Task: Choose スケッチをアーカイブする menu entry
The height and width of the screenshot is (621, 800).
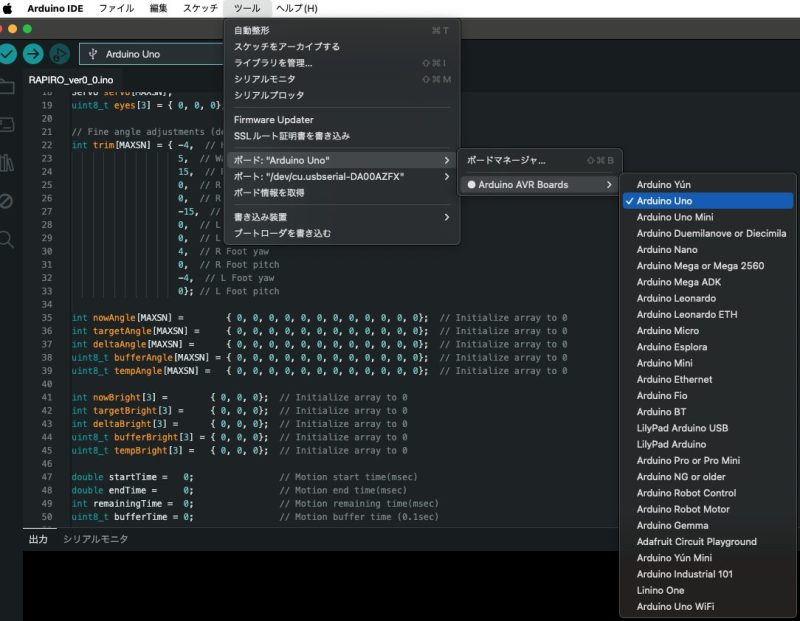Action: coord(343,46)
